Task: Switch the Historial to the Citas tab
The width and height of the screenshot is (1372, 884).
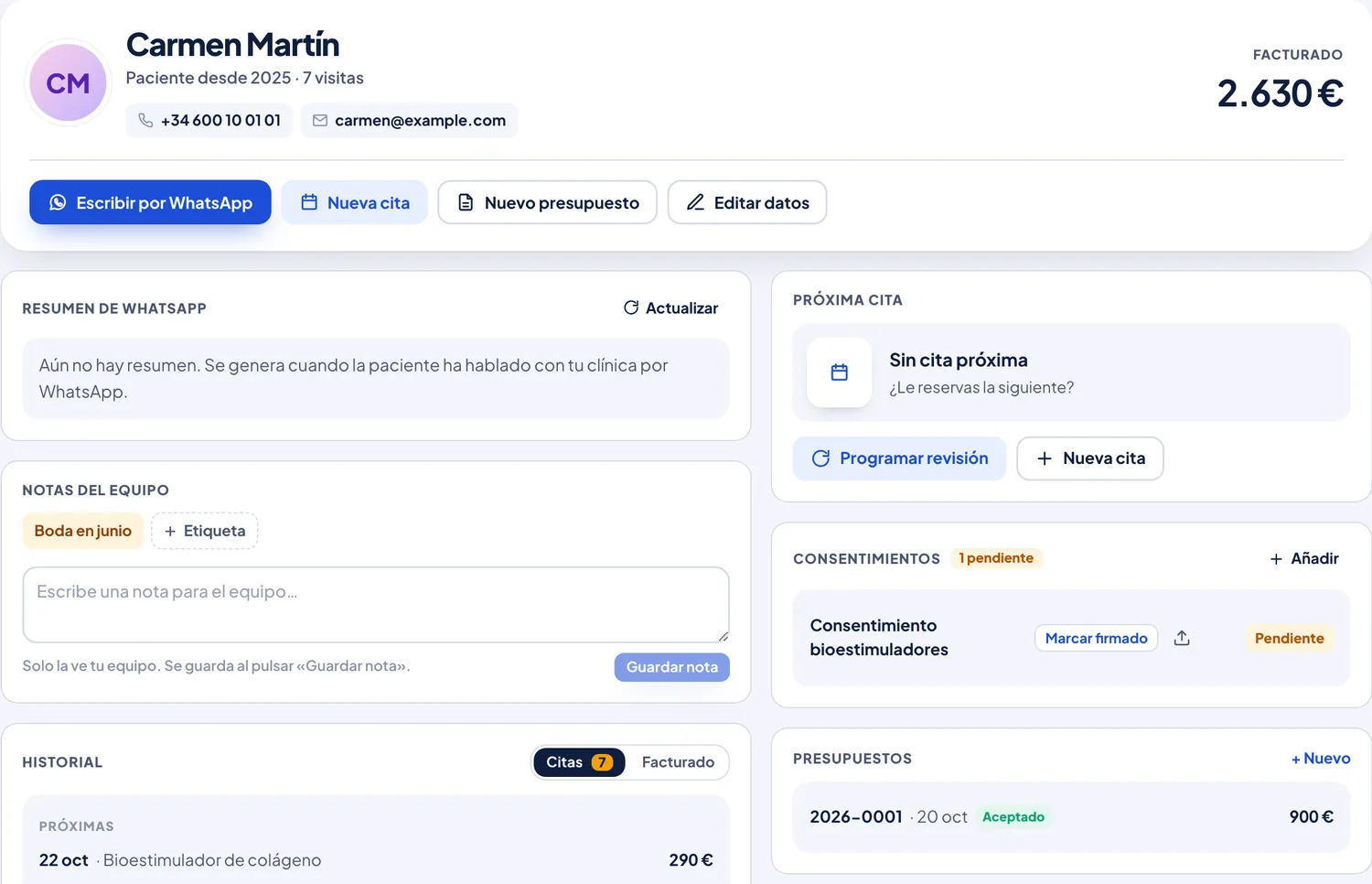Action: point(579,762)
